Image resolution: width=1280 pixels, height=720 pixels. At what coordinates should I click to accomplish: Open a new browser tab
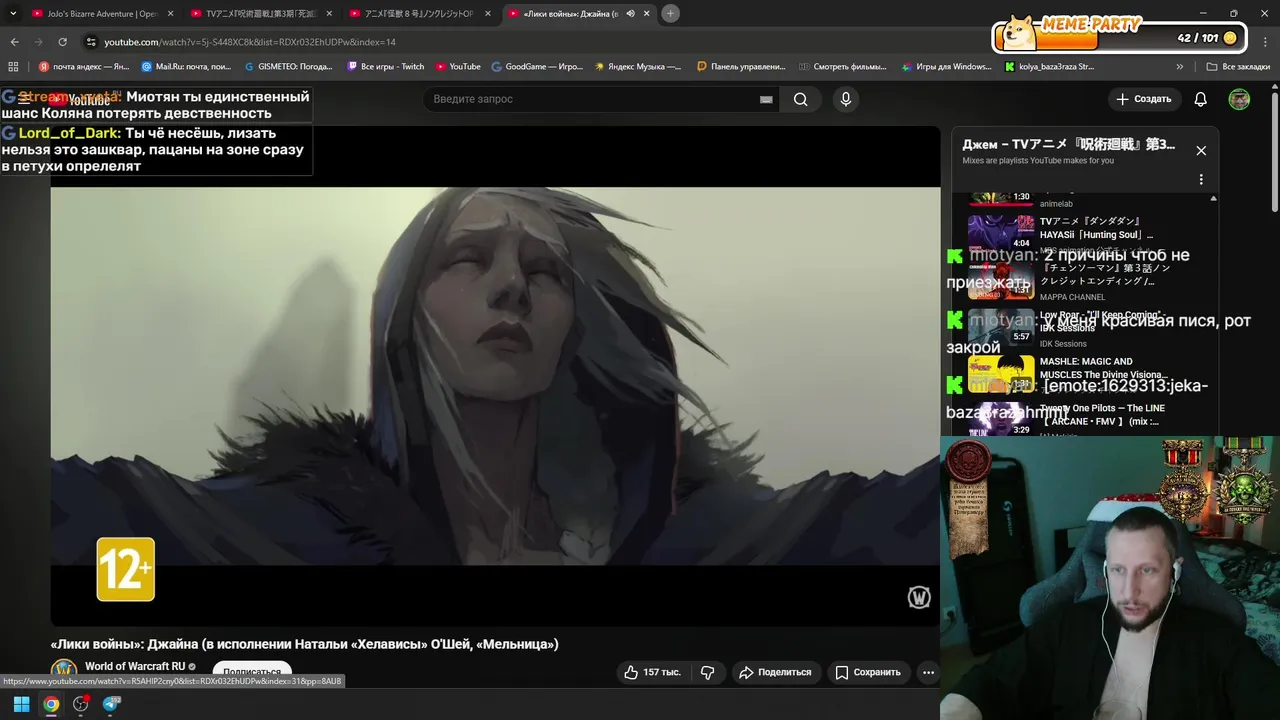tap(670, 13)
